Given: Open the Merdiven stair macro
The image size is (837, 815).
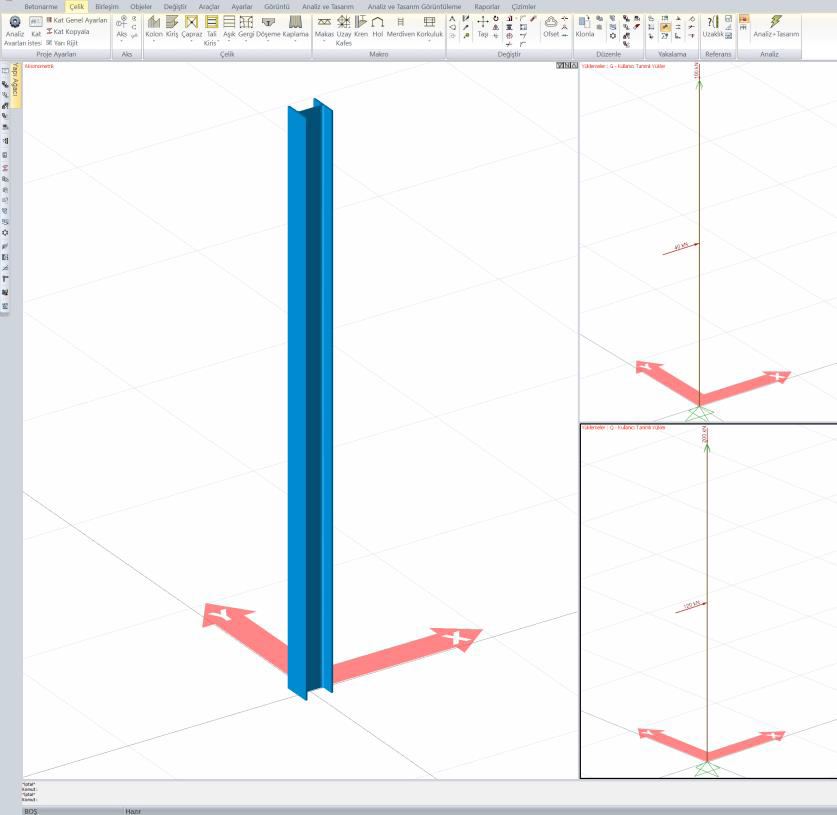Looking at the screenshot, I should [x=400, y=26].
